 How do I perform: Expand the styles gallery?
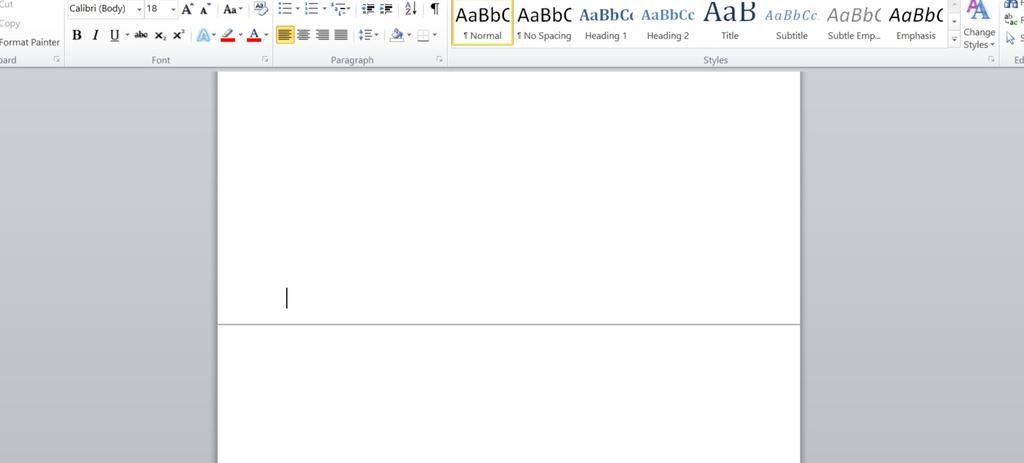tap(954, 40)
